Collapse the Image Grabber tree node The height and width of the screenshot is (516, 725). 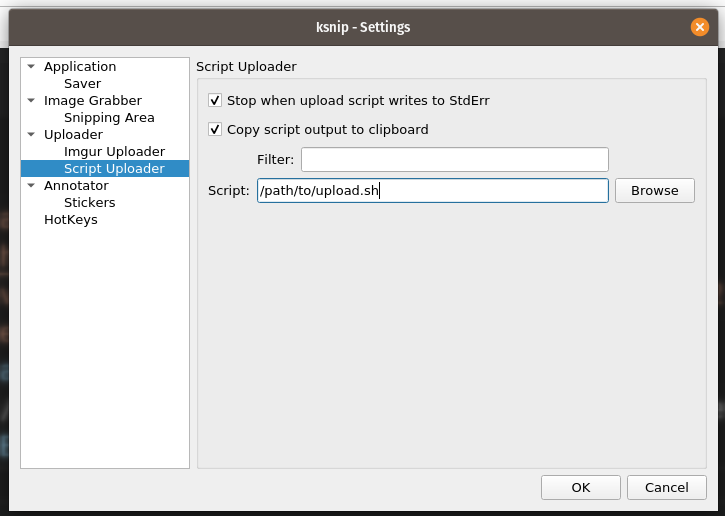(31, 100)
